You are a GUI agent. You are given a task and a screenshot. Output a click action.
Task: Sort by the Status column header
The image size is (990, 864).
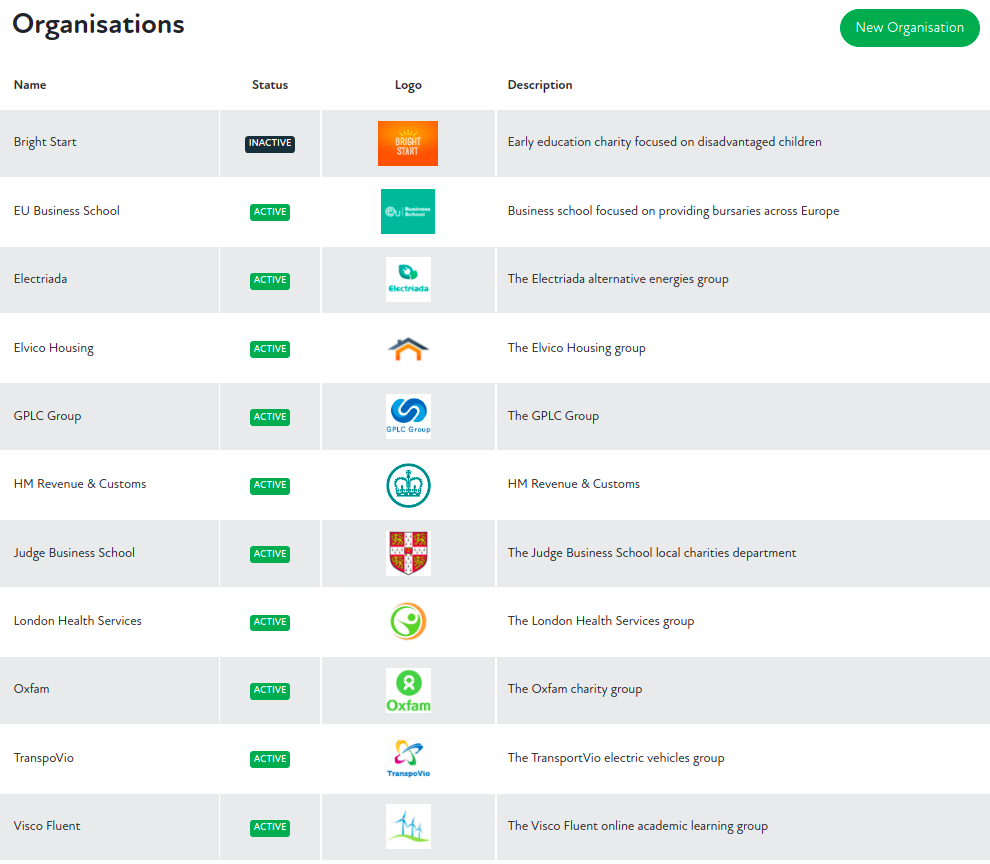pyautogui.click(x=270, y=85)
